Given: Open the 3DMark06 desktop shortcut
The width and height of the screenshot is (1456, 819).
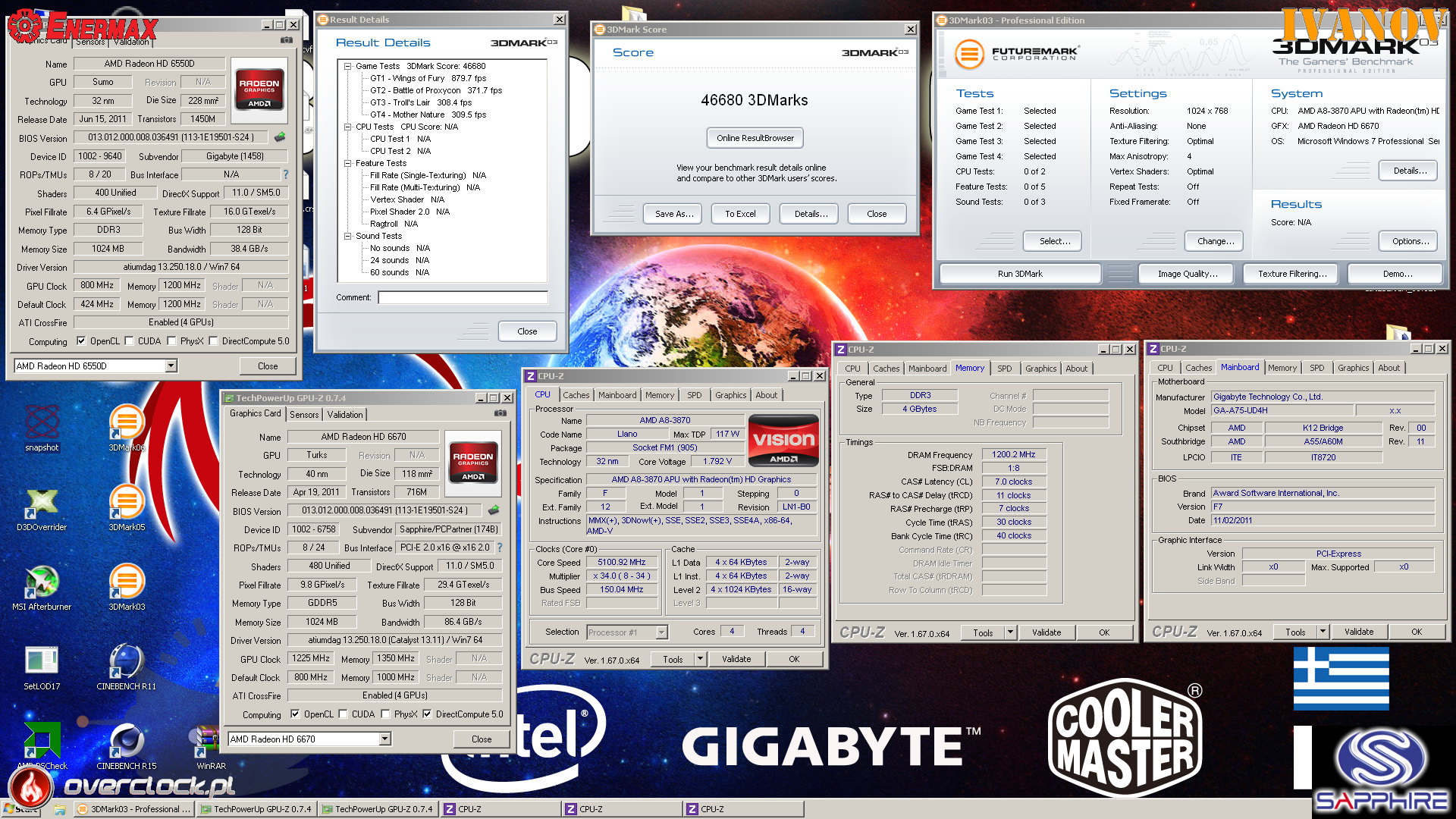Looking at the screenshot, I should (127, 428).
